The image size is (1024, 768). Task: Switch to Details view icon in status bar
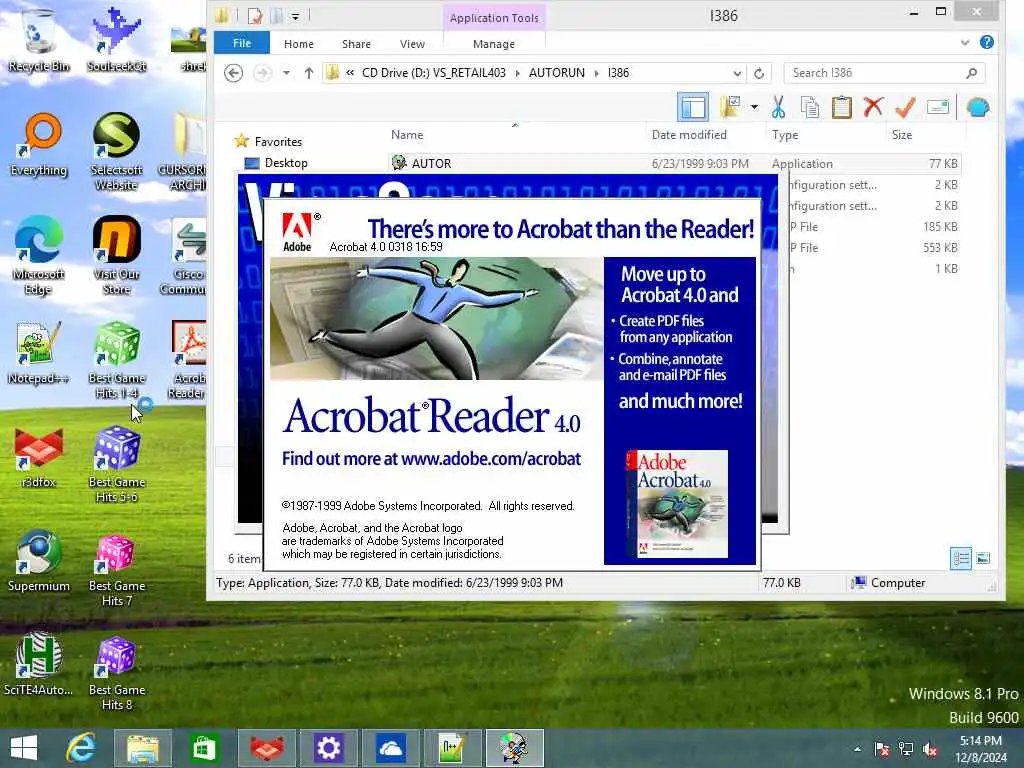point(961,558)
